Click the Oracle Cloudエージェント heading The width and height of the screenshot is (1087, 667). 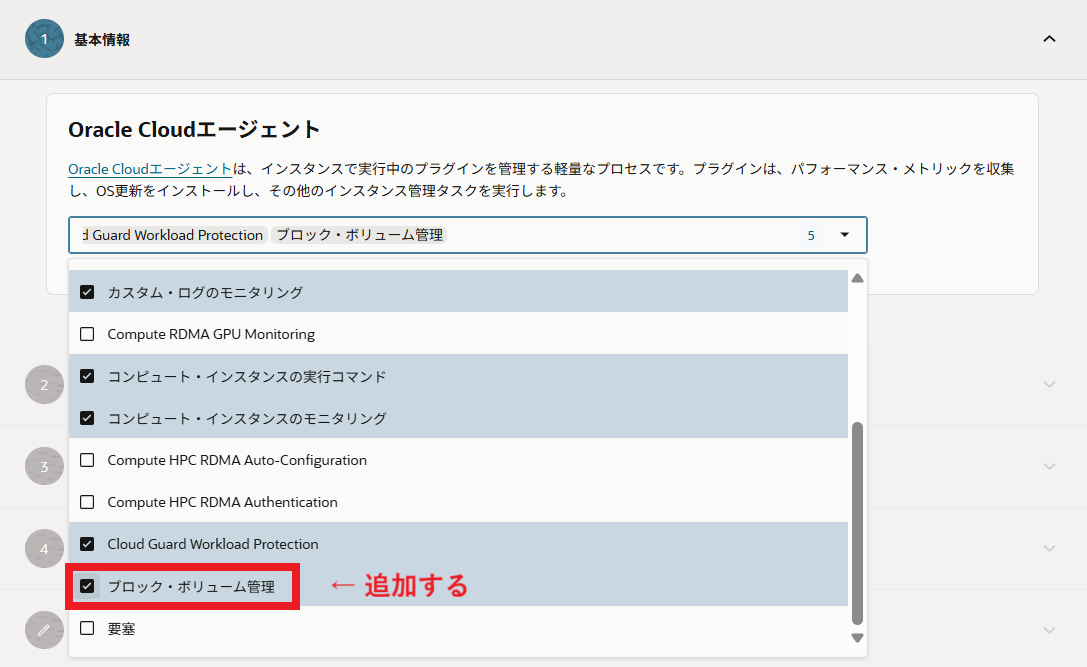click(x=194, y=130)
